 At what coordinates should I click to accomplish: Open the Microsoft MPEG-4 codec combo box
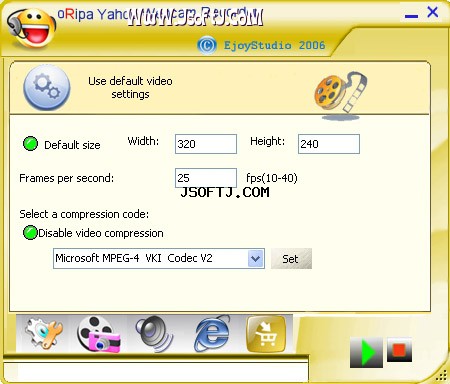click(159, 258)
